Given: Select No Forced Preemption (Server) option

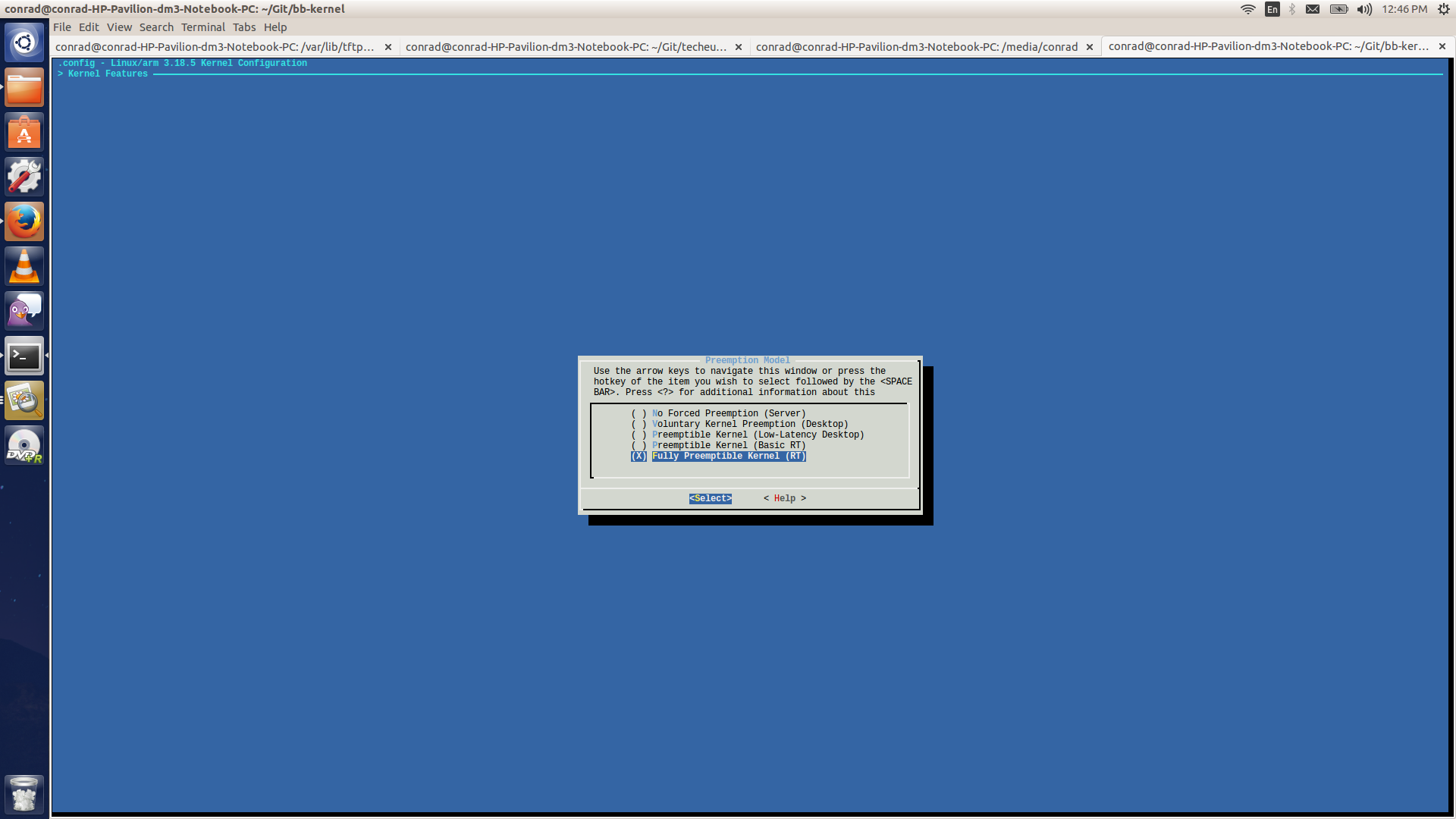Looking at the screenshot, I should click(728, 413).
